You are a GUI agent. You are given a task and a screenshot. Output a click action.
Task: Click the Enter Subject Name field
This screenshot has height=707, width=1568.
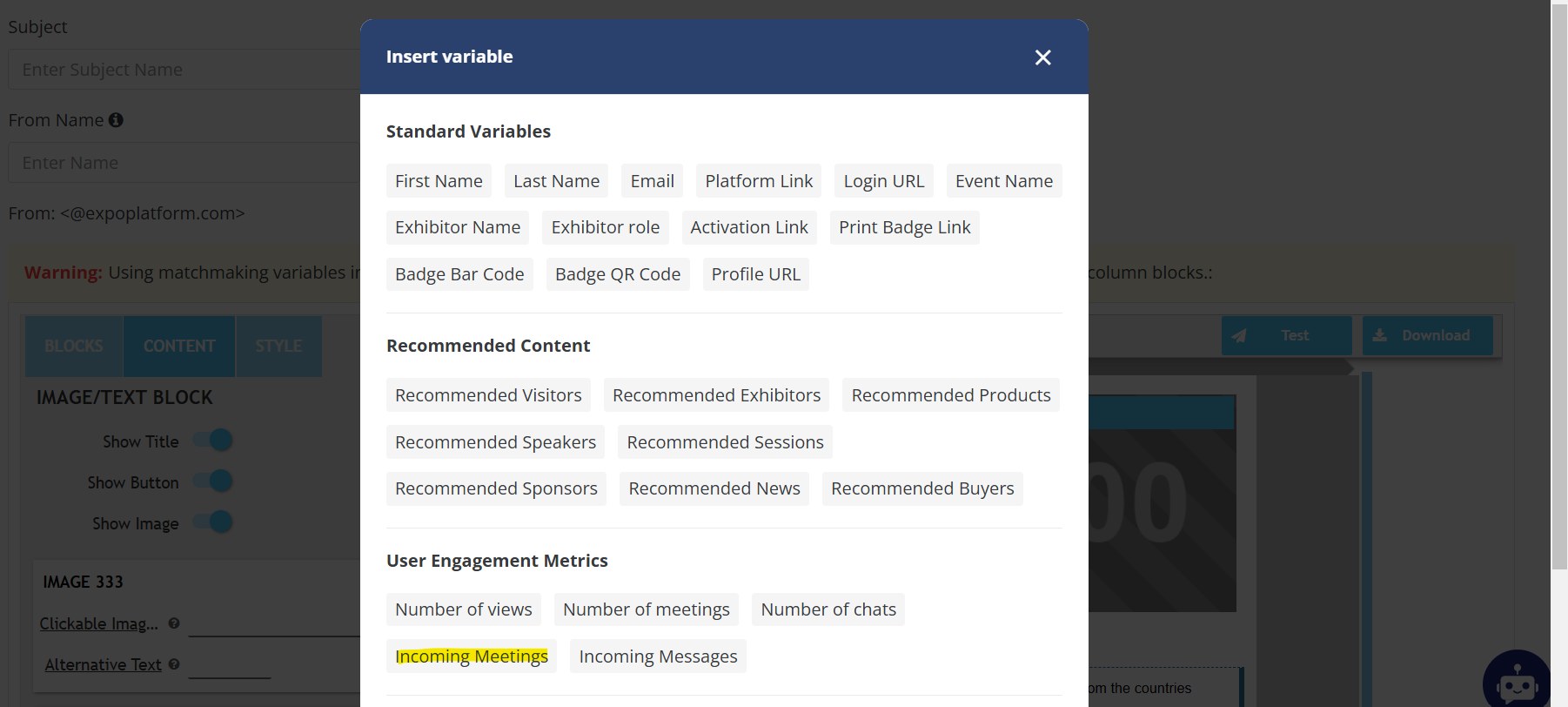click(x=183, y=70)
